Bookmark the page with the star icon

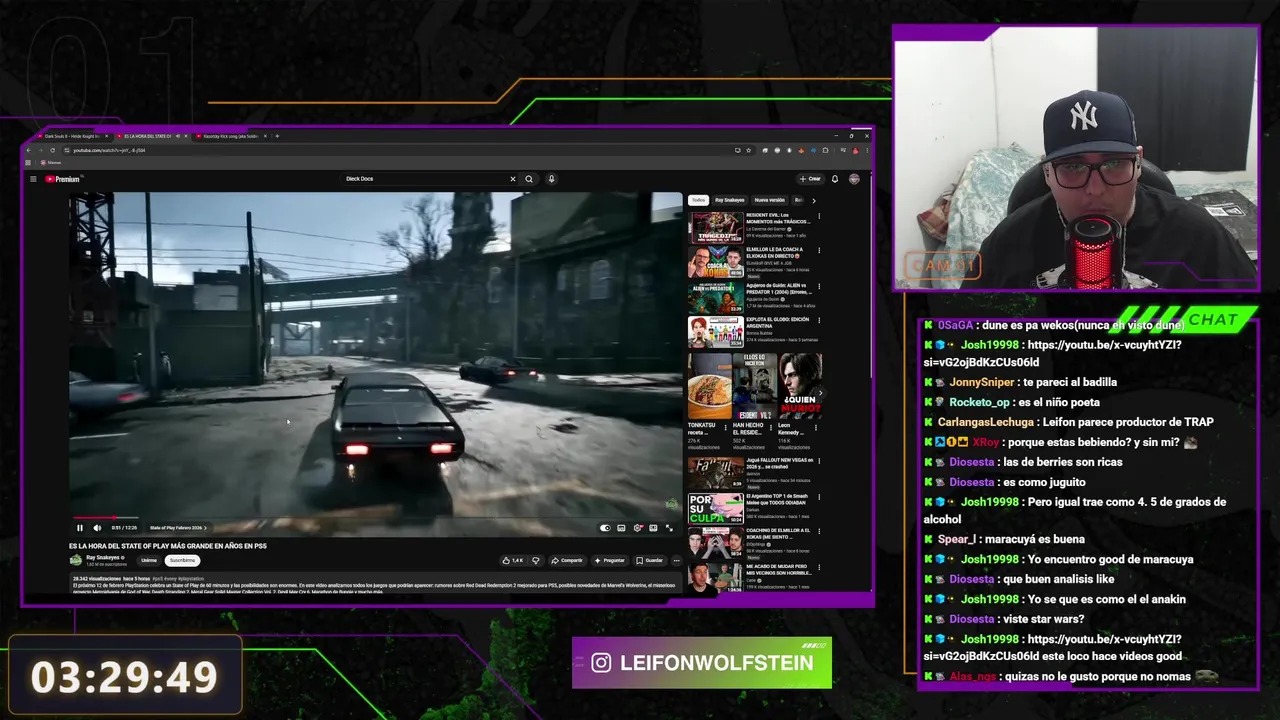click(749, 150)
